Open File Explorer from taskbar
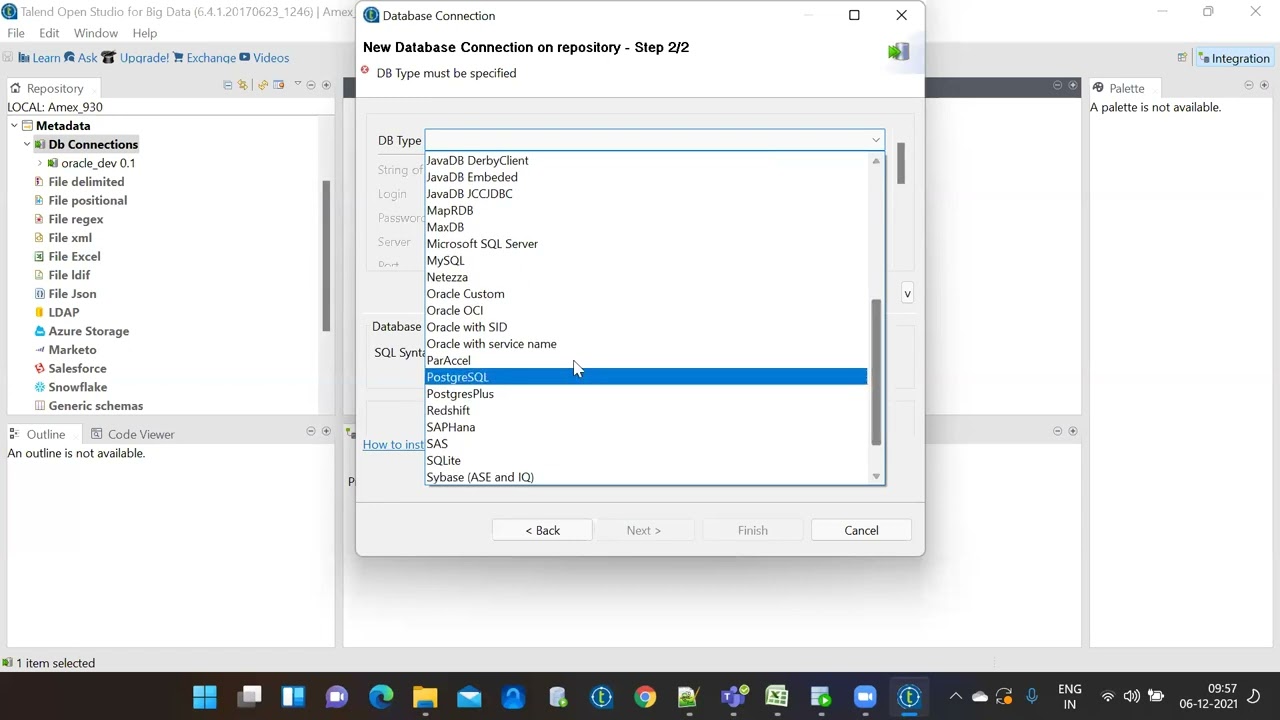The width and height of the screenshot is (1280, 720). click(425, 696)
